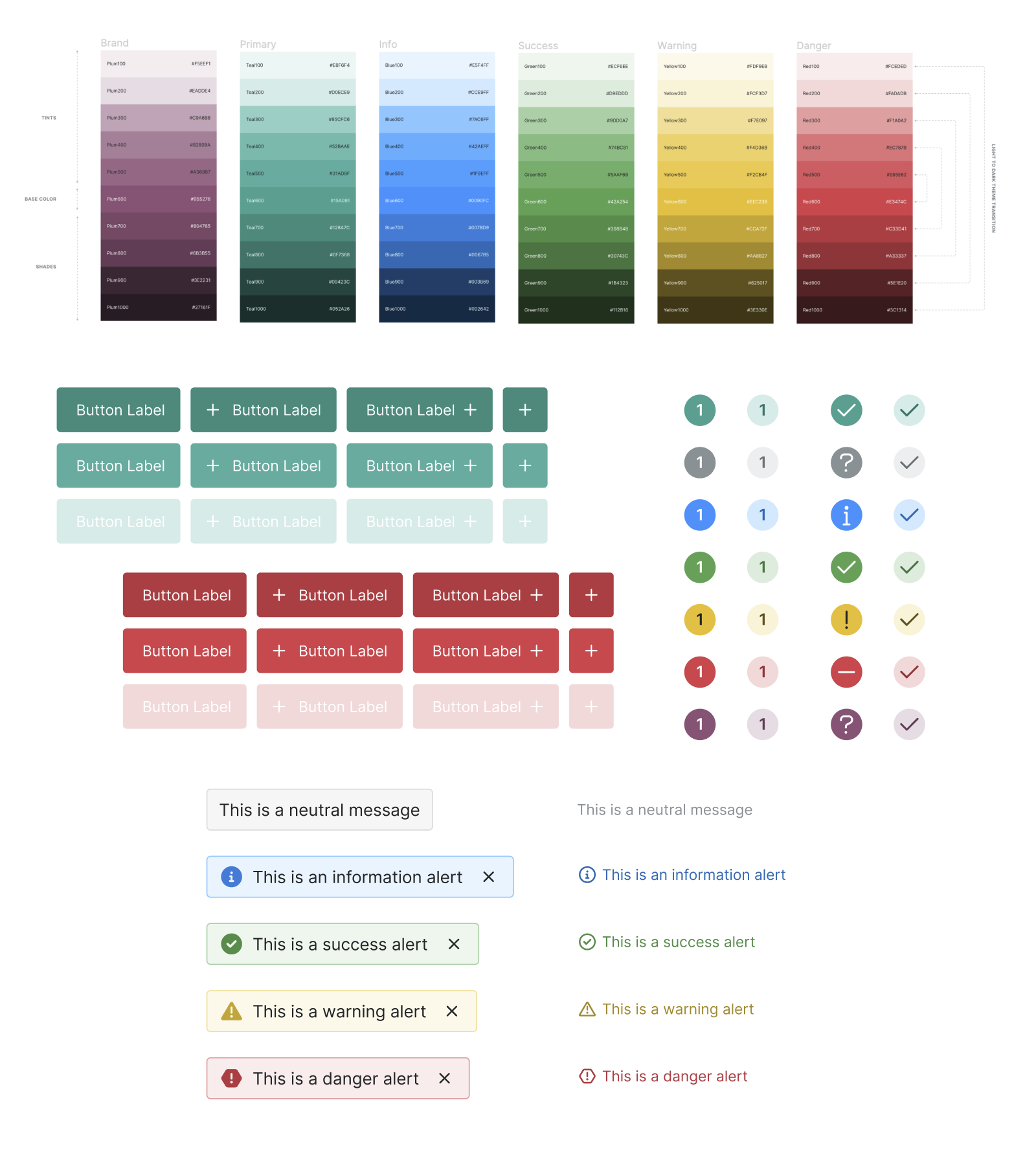Click the solid red number 1 badge
This screenshot has height=1159, width=1036.
700,672
